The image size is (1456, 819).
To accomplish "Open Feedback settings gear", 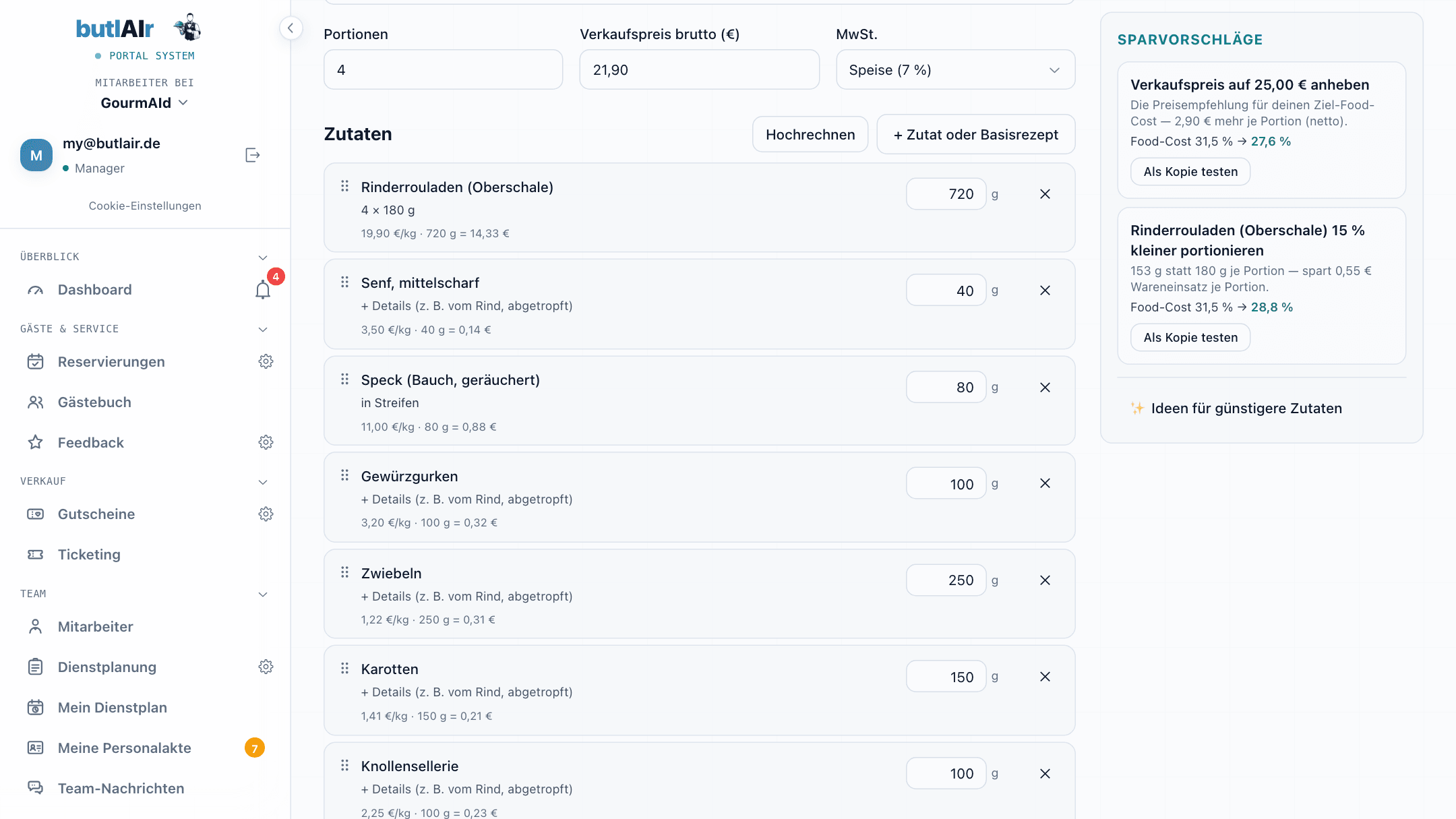I will tap(266, 442).
